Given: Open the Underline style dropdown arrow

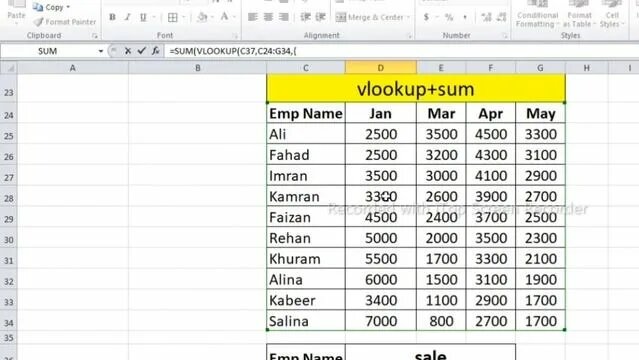Looking at the screenshot, I should pos(154,17).
